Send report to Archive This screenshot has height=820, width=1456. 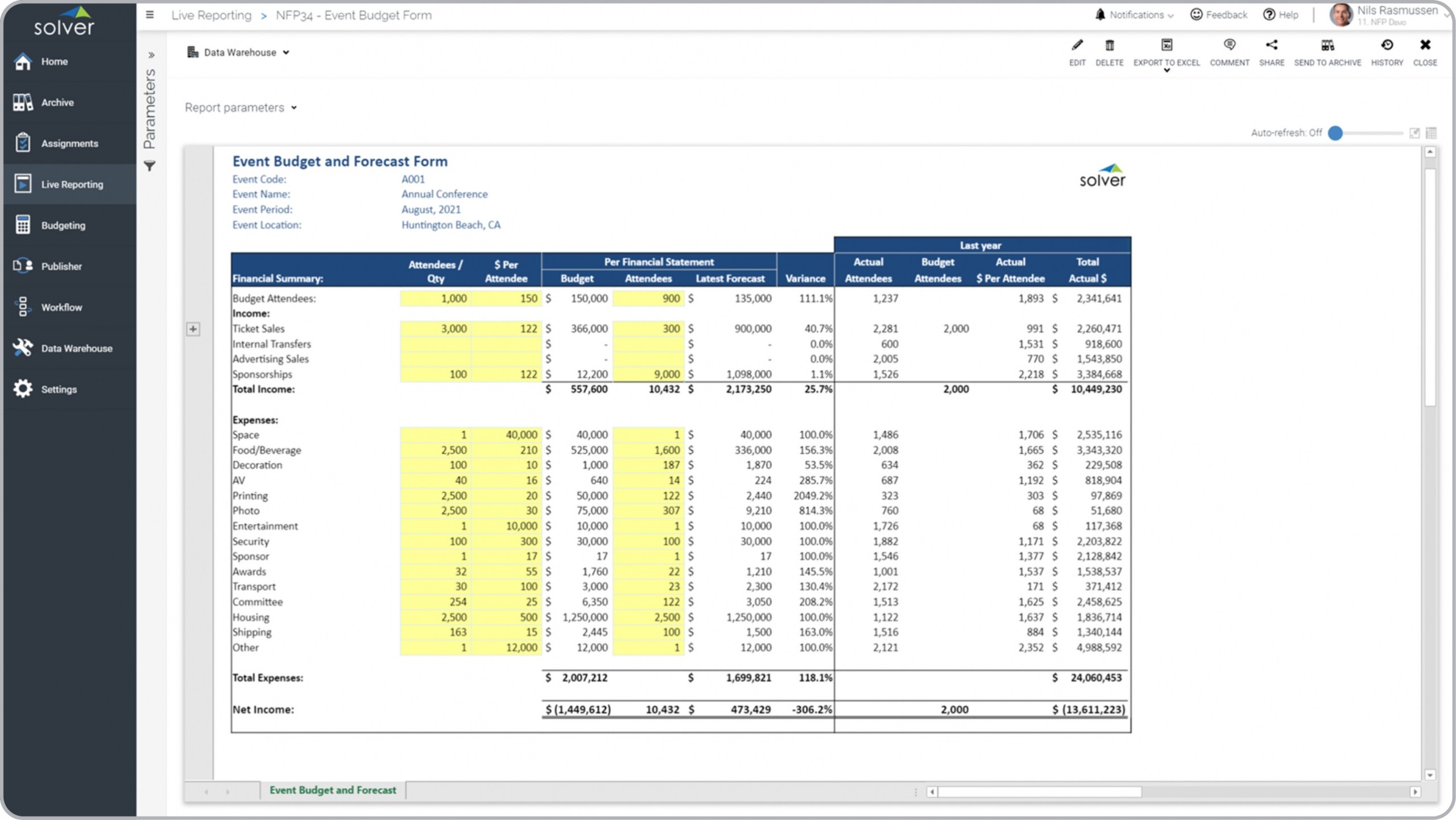coord(1327,45)
